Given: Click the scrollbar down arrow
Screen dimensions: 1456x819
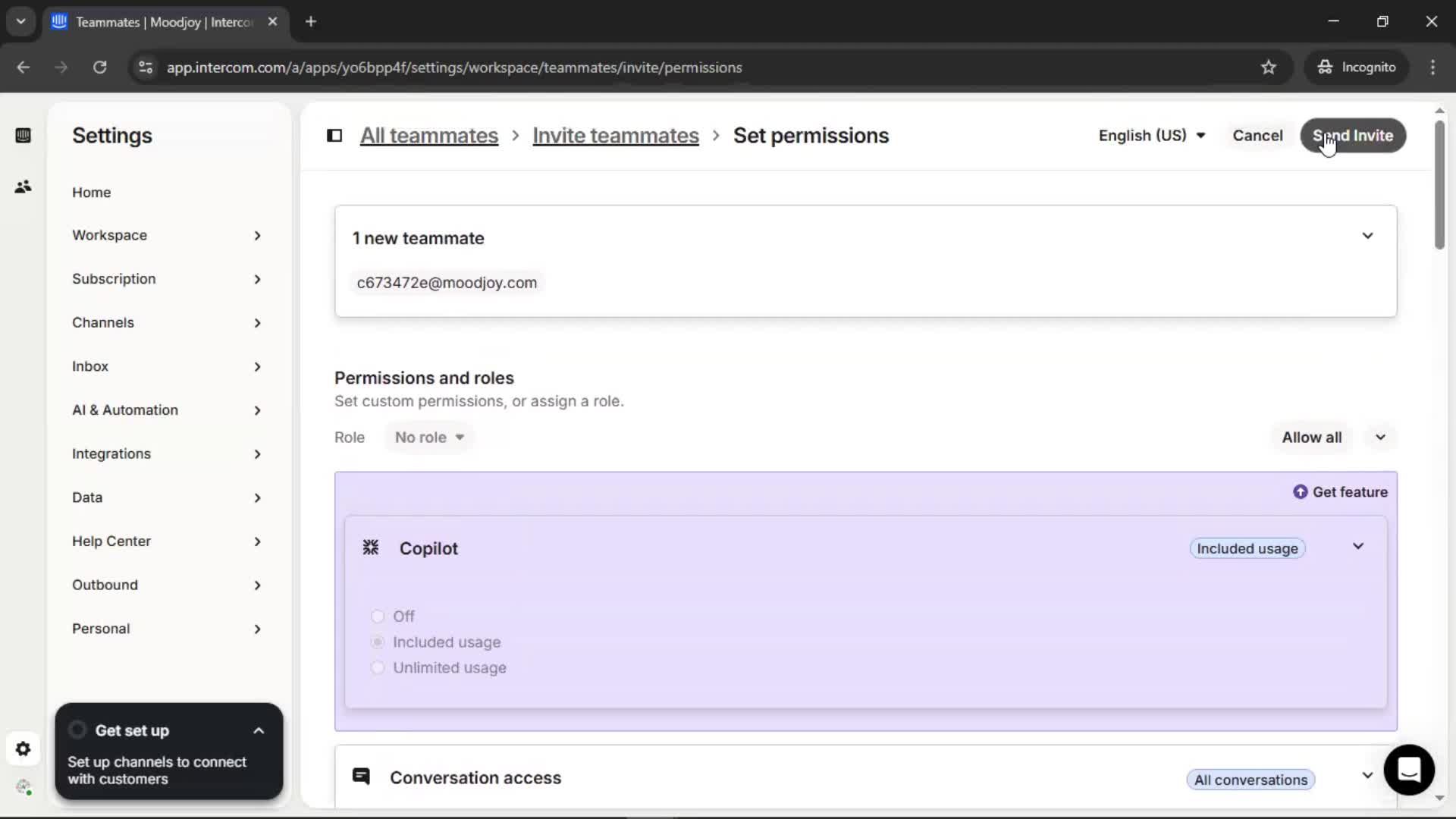Looking at the screenshot, I should pos(1439,798).
